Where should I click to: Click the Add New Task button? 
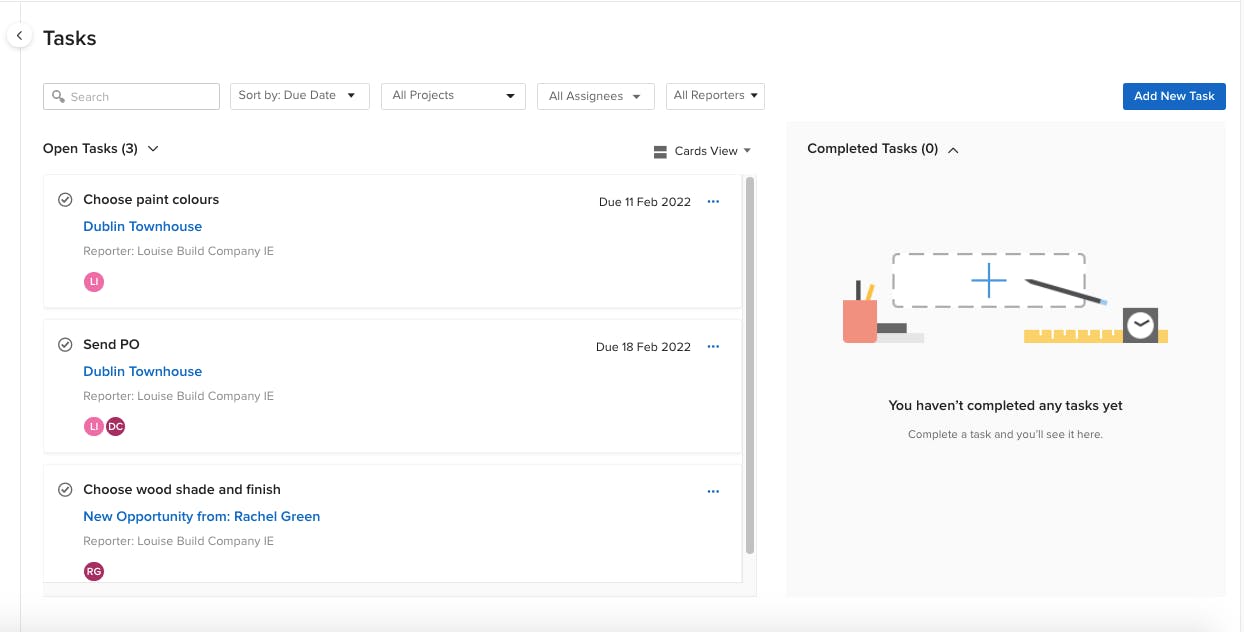[x=1173, y=96]
